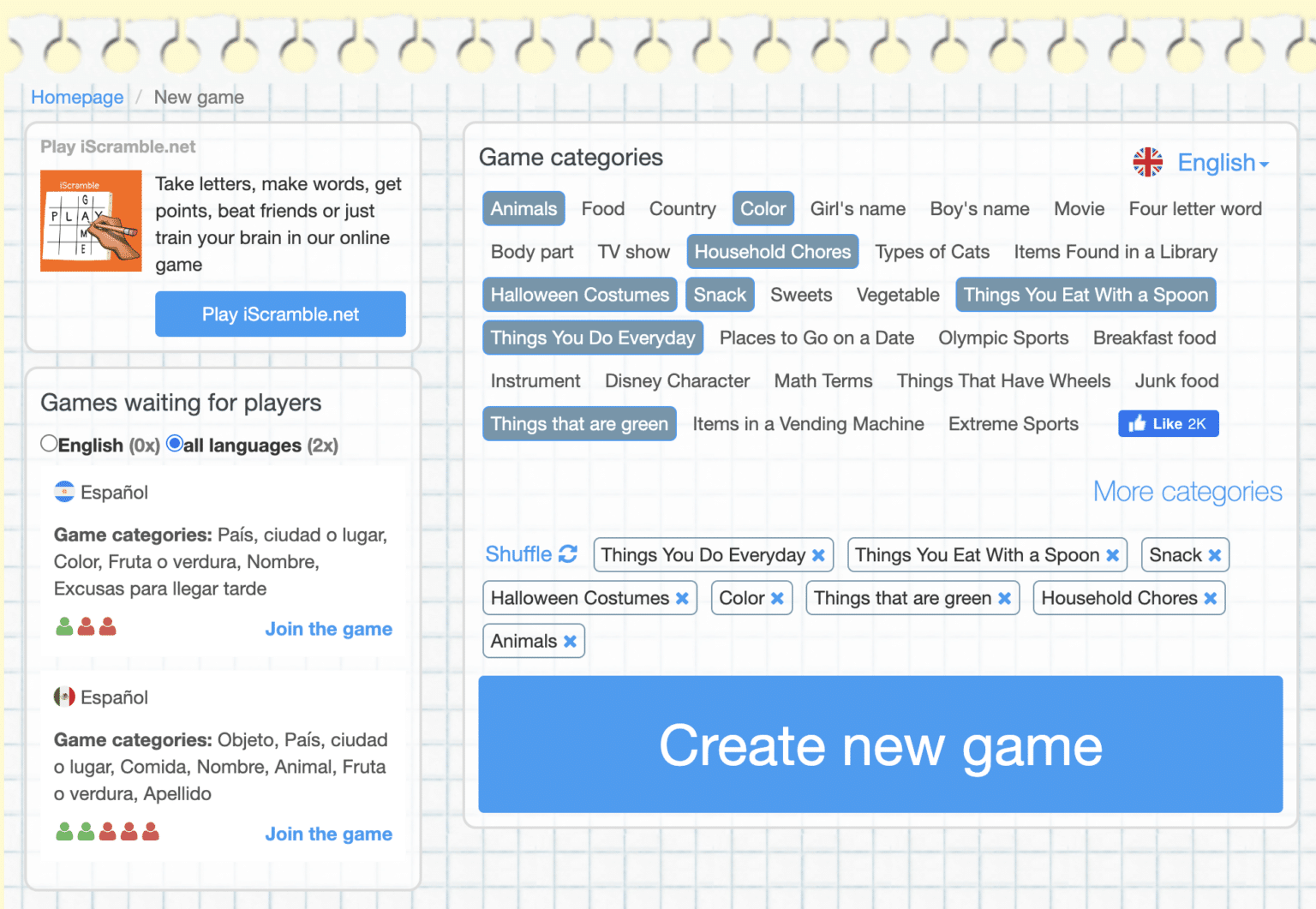
Task: Select the Color category chip
Action: [763, 208]
